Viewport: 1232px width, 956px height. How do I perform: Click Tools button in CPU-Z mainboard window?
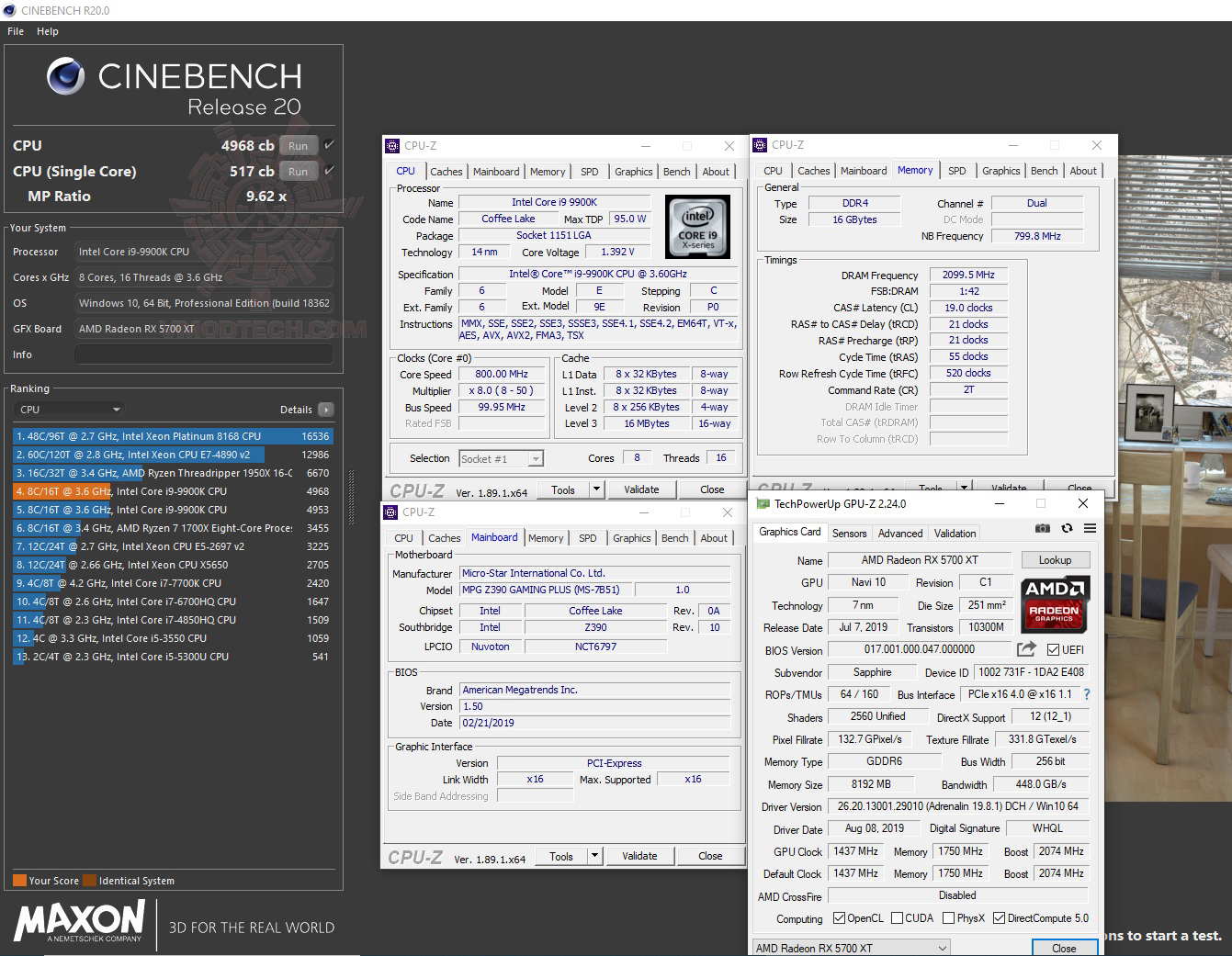(x=561, y=856)
